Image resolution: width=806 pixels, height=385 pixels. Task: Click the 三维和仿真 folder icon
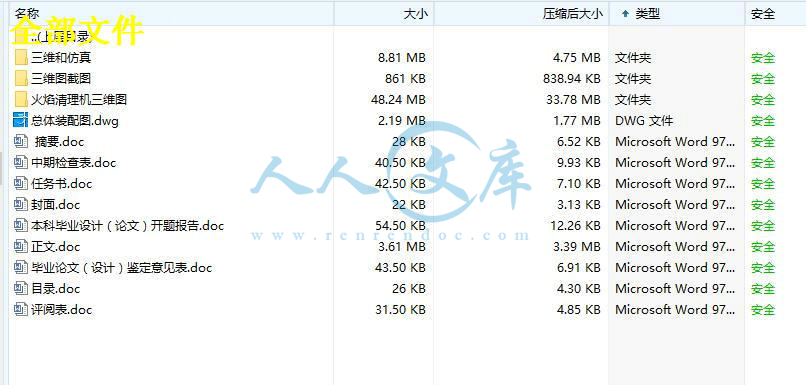[x=21, y=58]
